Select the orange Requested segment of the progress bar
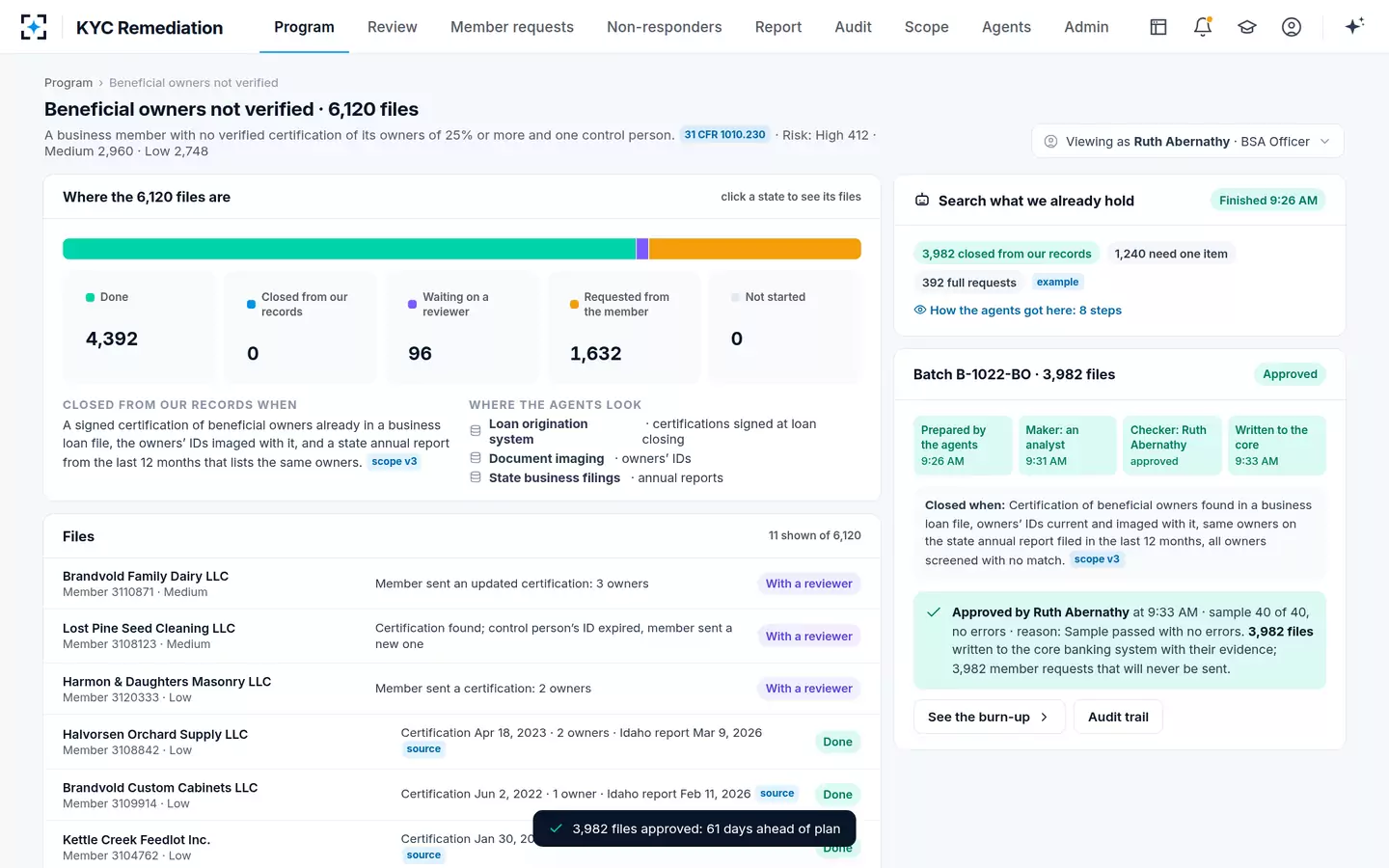This screenshot has width=1389, height=868. 755,249
